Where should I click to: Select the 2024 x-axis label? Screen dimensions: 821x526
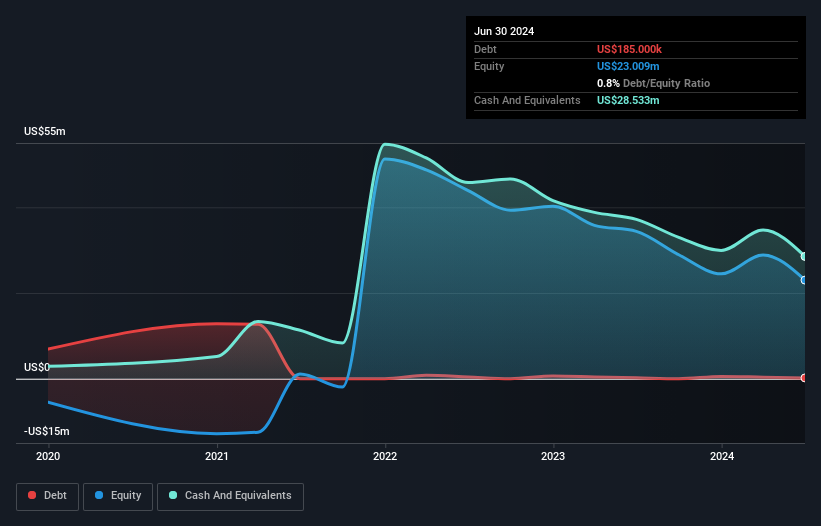pos(722,456)
